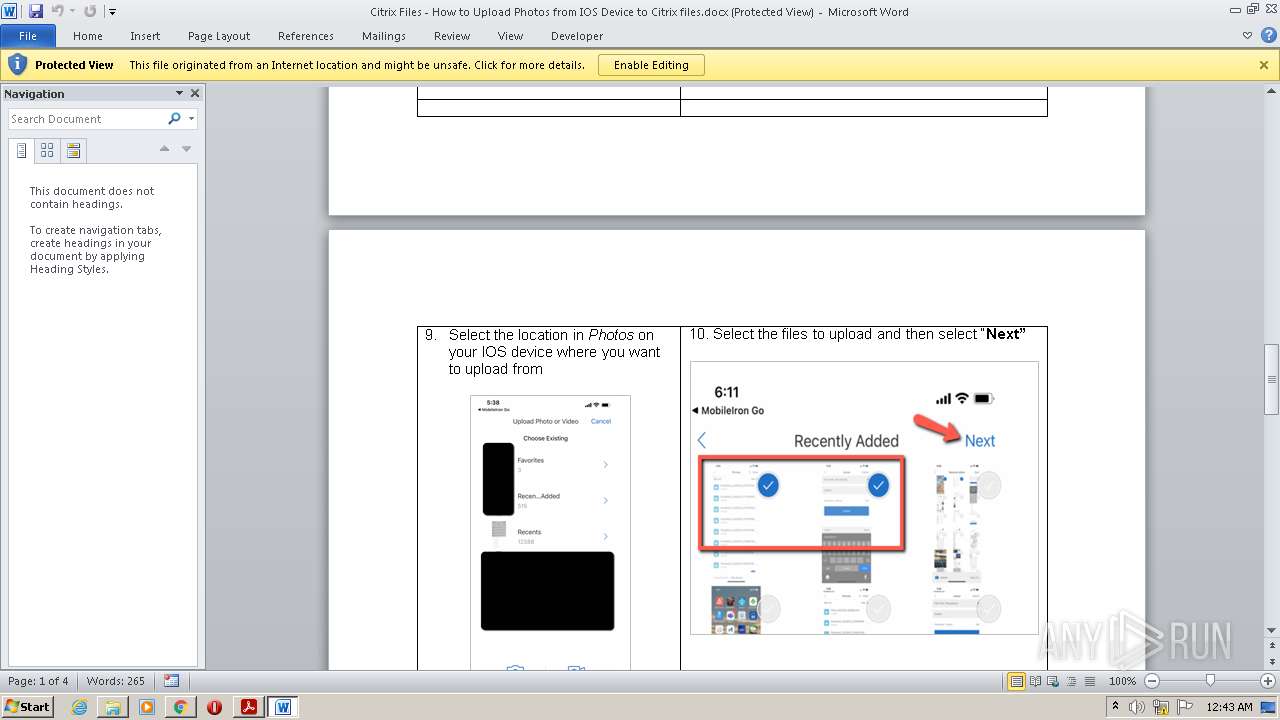This screenshot has width=1280, height=720.
Task: Click the 12:43 AM clock in taskbar
Action: [1229, 707]
